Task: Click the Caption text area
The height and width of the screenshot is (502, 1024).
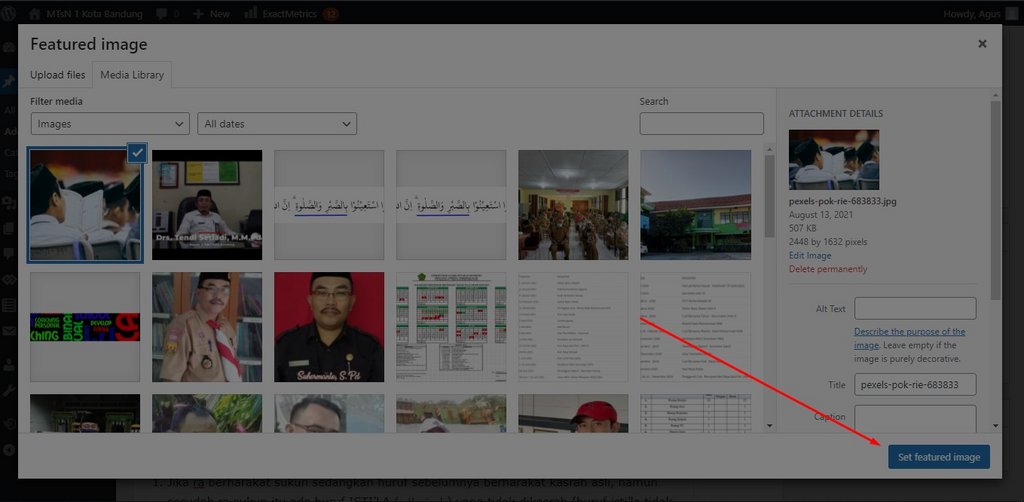Action: (x=915, y=418)
